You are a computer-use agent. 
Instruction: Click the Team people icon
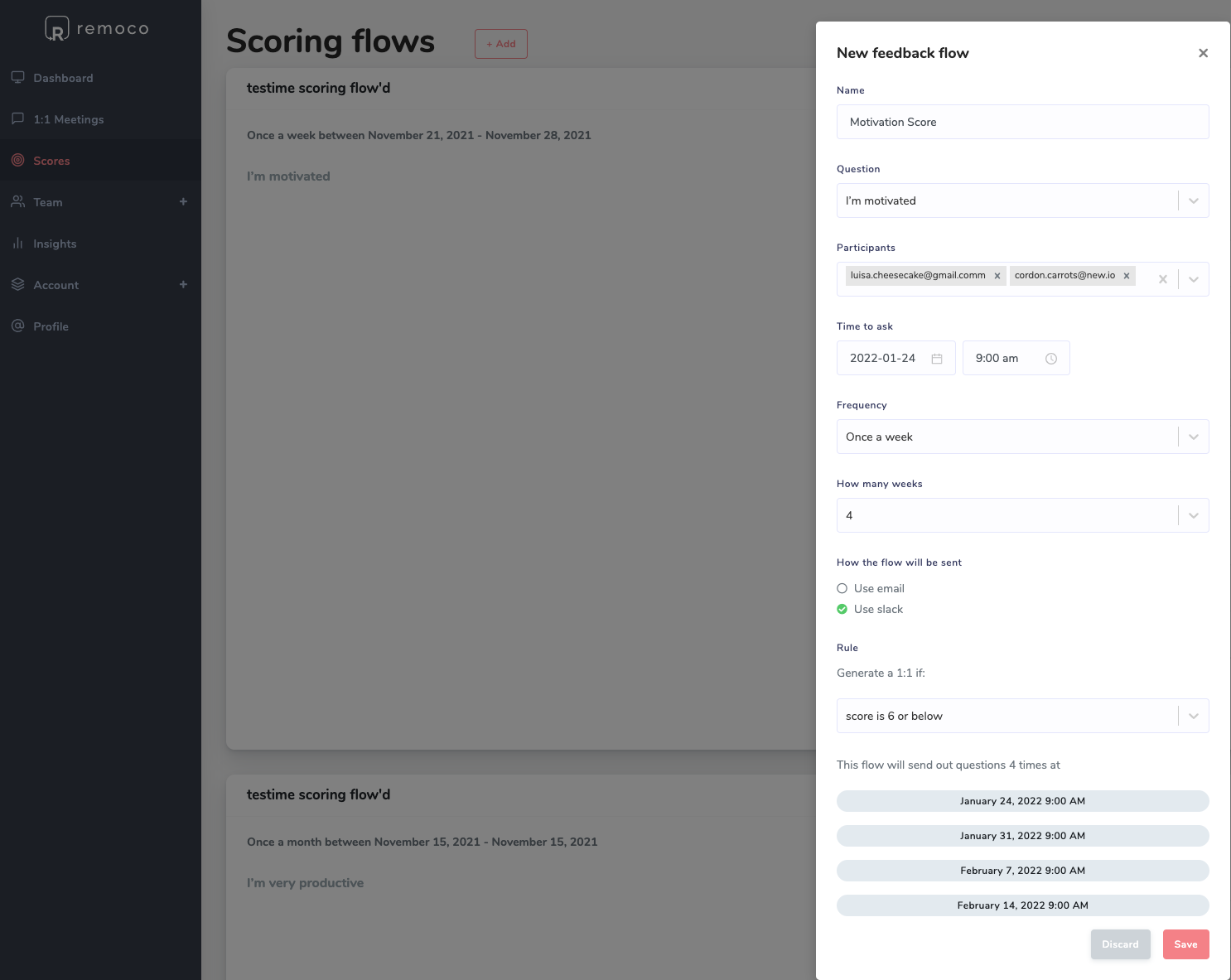(x=17, y=201)
